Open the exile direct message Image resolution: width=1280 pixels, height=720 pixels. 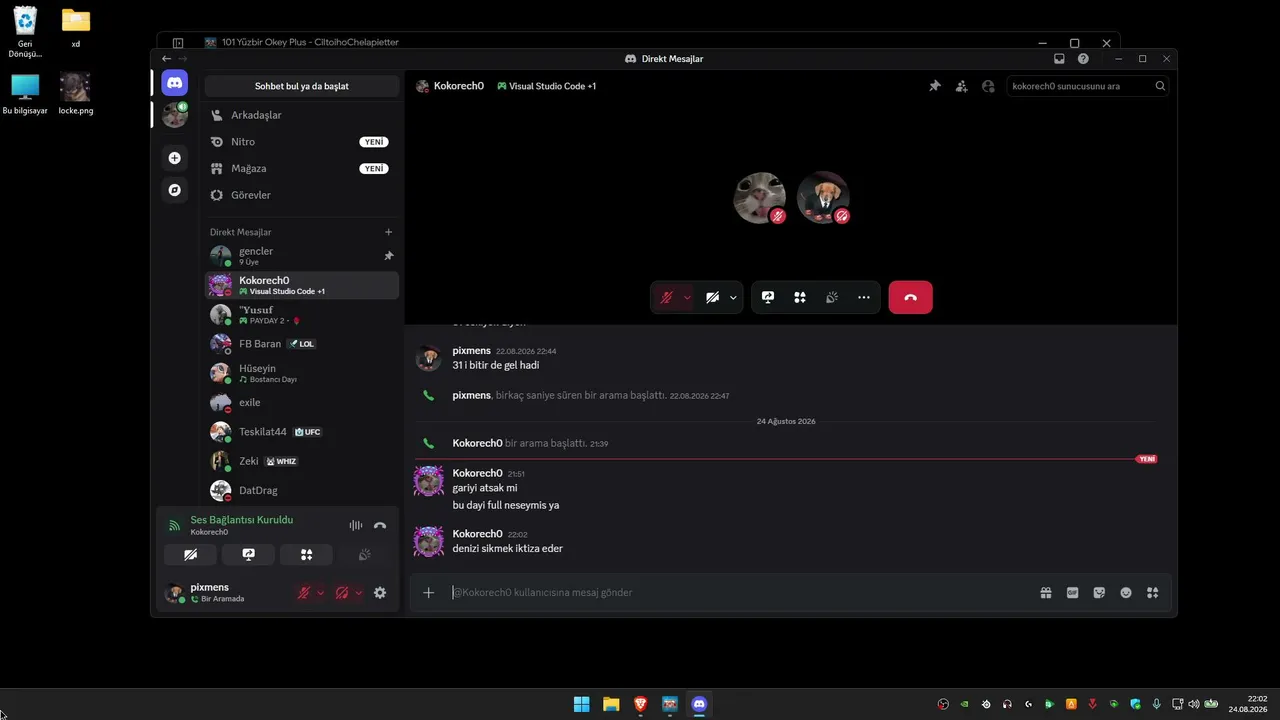point(302,402)
